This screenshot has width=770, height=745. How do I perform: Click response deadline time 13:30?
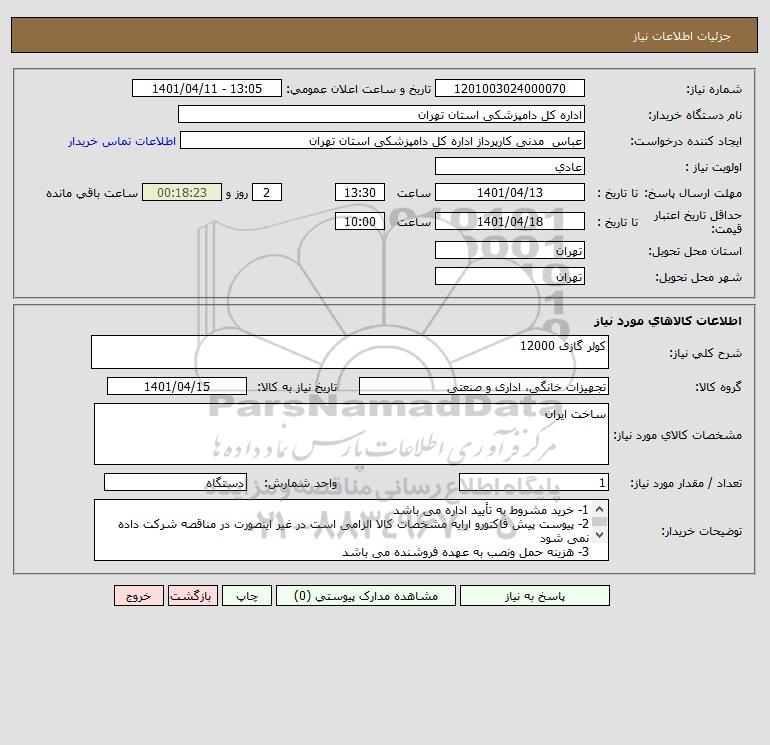tap(360, 193)
